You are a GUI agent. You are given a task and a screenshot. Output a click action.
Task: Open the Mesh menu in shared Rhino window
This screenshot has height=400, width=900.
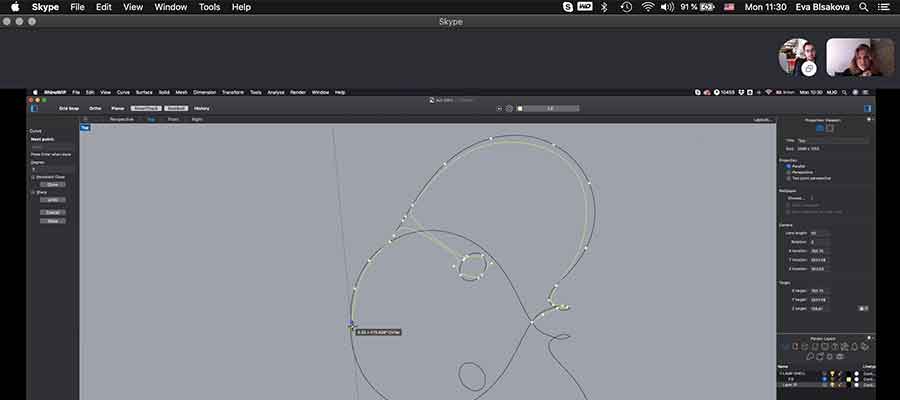pyautogui.click(x=181, y=92)
